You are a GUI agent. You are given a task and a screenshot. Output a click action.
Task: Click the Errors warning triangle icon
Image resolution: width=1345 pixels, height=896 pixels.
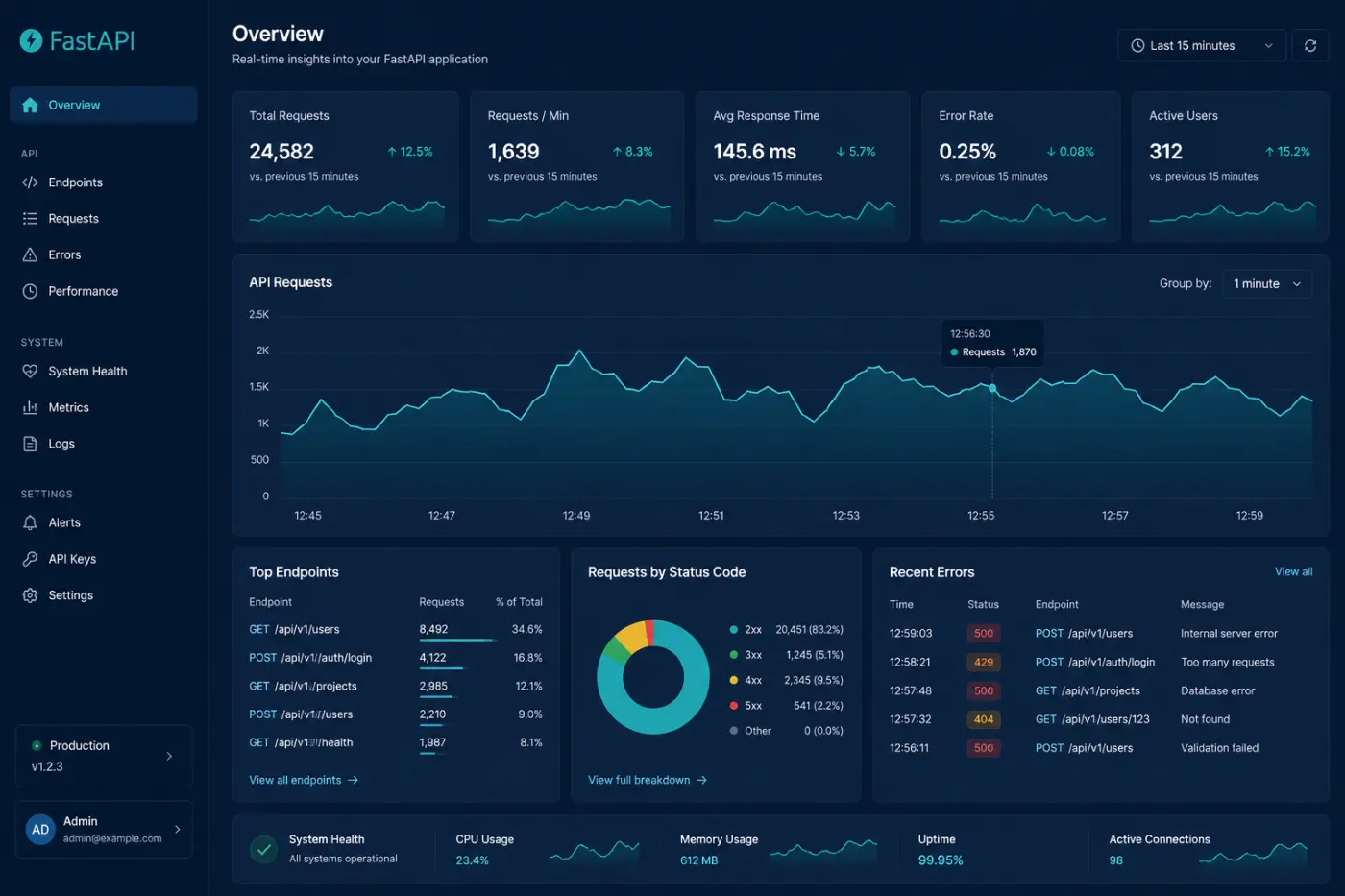coord(30,254)
